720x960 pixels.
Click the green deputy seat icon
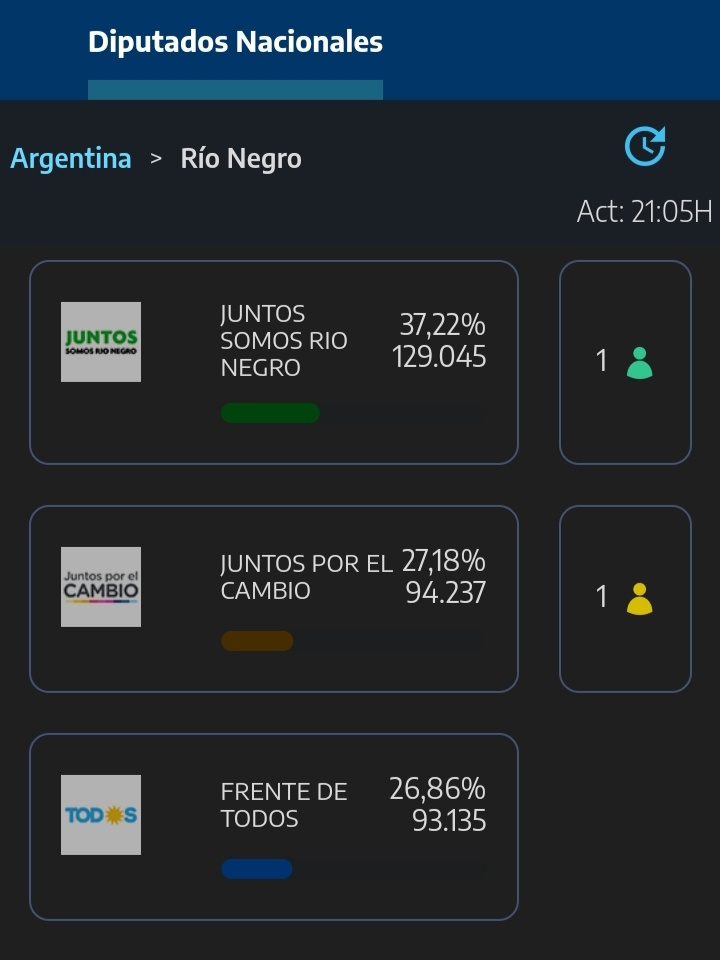[639, 363]
